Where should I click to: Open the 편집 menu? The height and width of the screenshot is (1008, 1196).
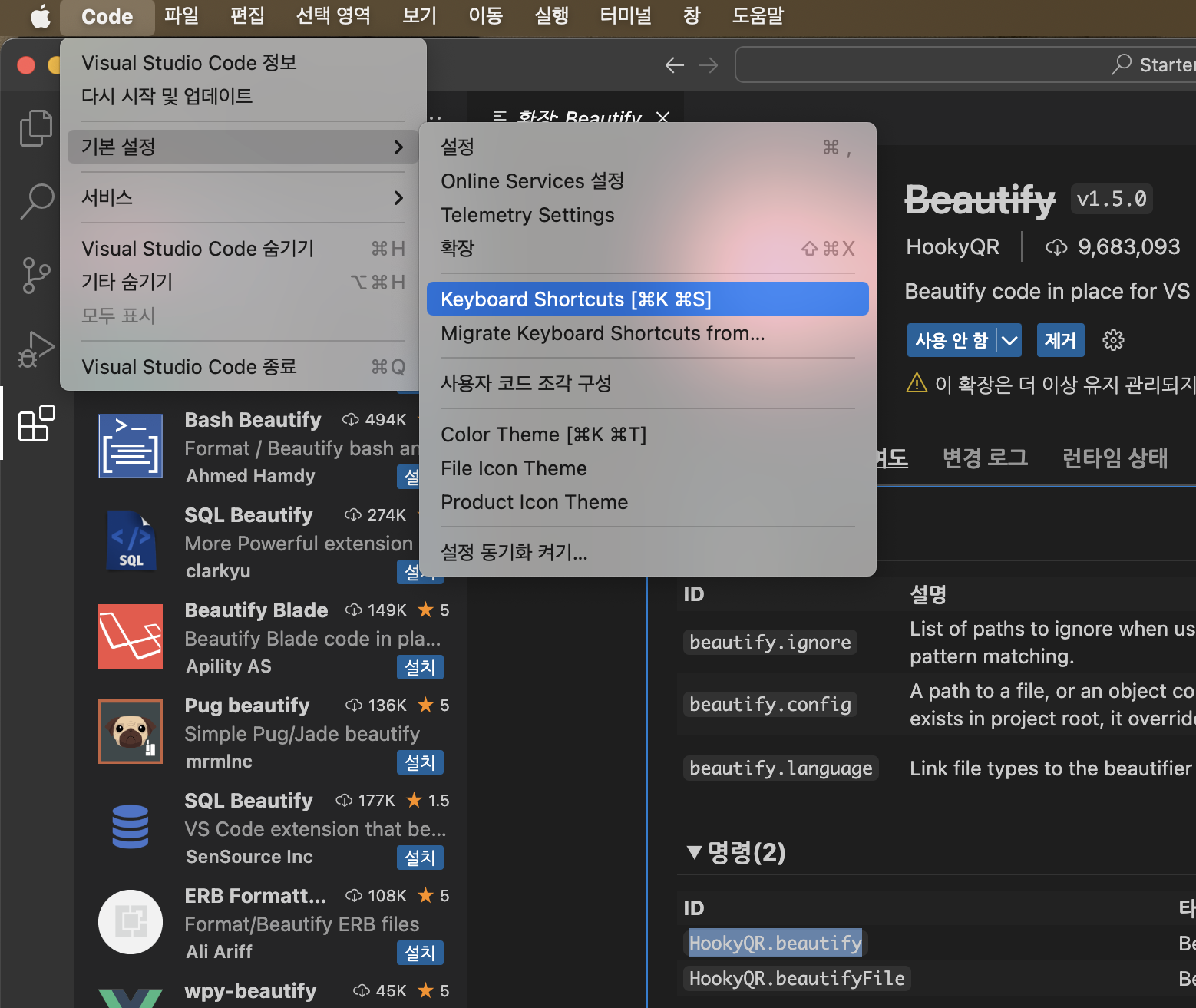pos(248,16)
